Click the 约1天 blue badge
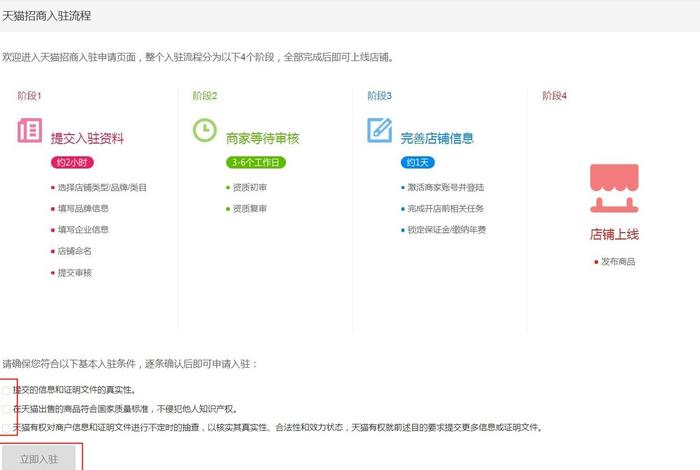 click(x=417, y=162)
